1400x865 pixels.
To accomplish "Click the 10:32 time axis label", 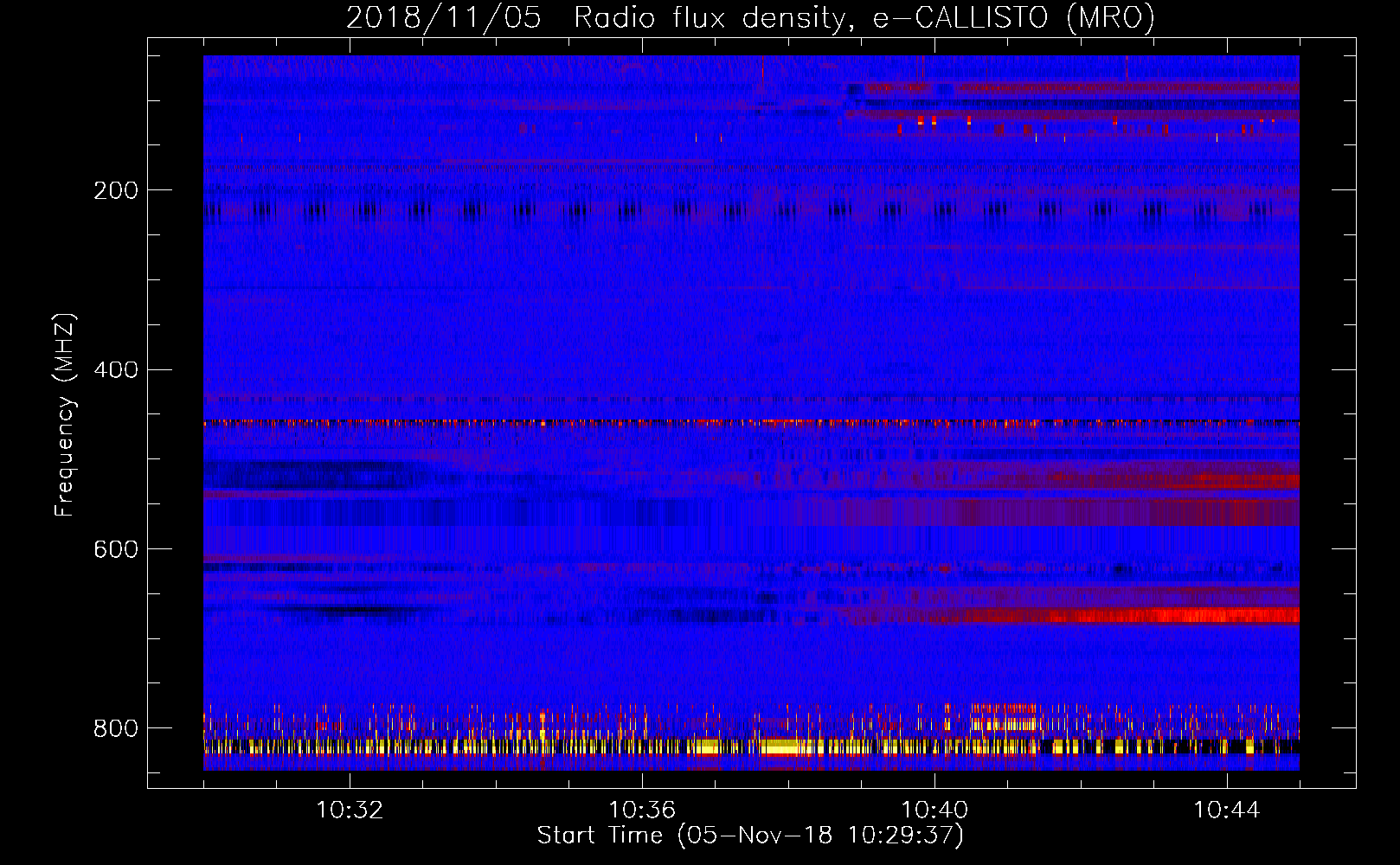I will pos(350,811).
